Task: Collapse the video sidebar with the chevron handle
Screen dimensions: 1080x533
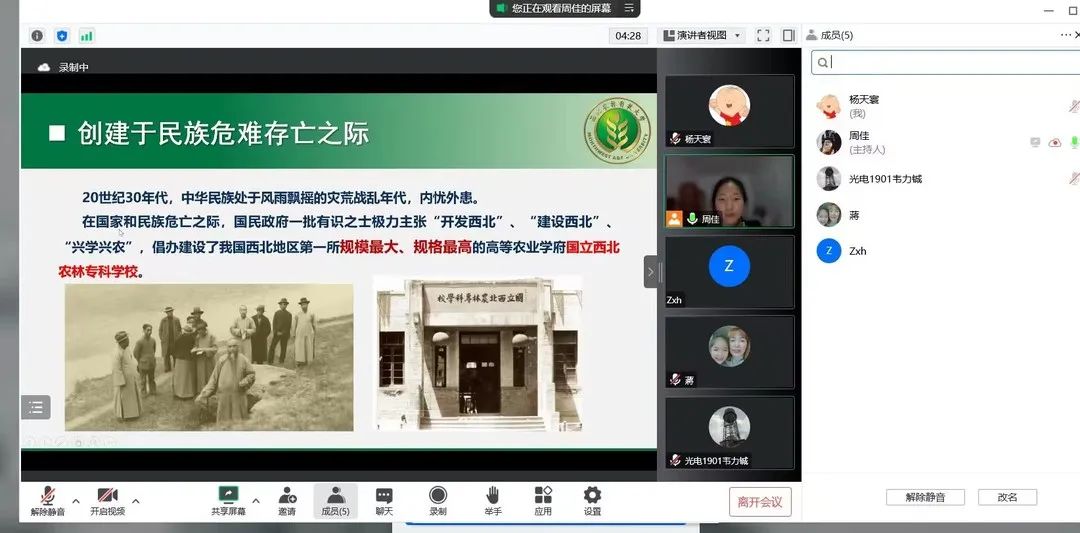Action: coord(650,271)
